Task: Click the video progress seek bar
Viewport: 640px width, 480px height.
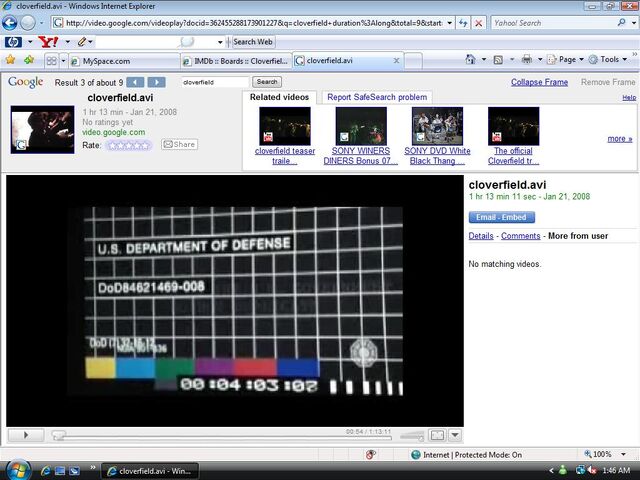Action: pos(221,438)
